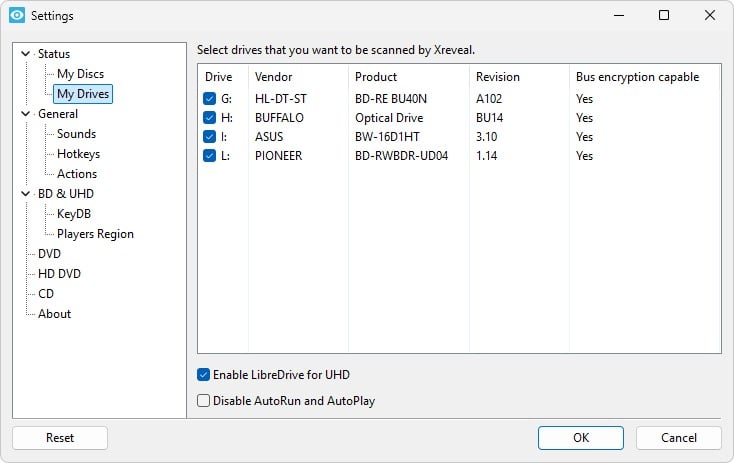Screen dimensions: 734x463
Task: Click the Reset button
Action: tap(60, 438)
